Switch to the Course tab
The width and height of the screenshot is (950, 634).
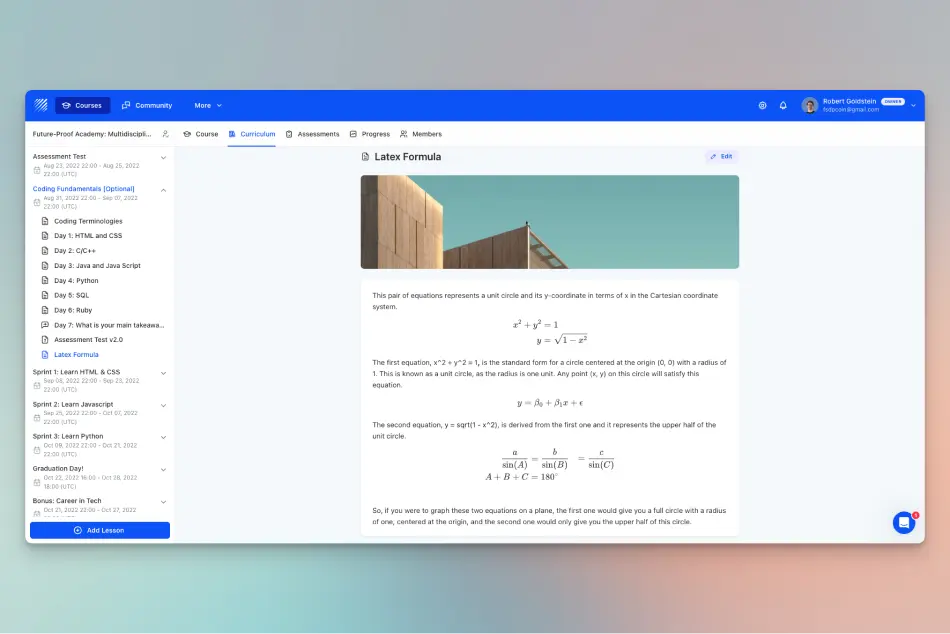coord(201,134)
